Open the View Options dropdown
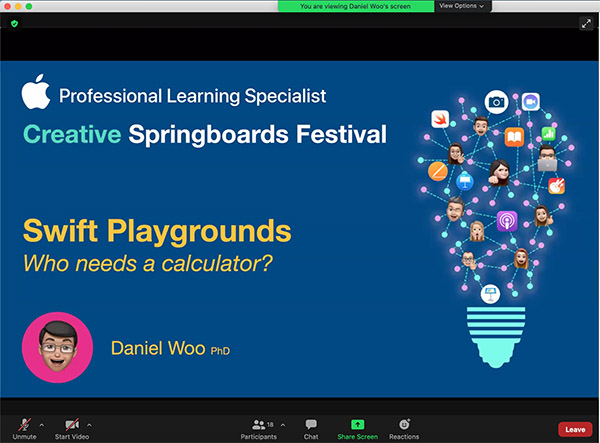600x443 pixels. pyautogui.click(x=461, y=6)
